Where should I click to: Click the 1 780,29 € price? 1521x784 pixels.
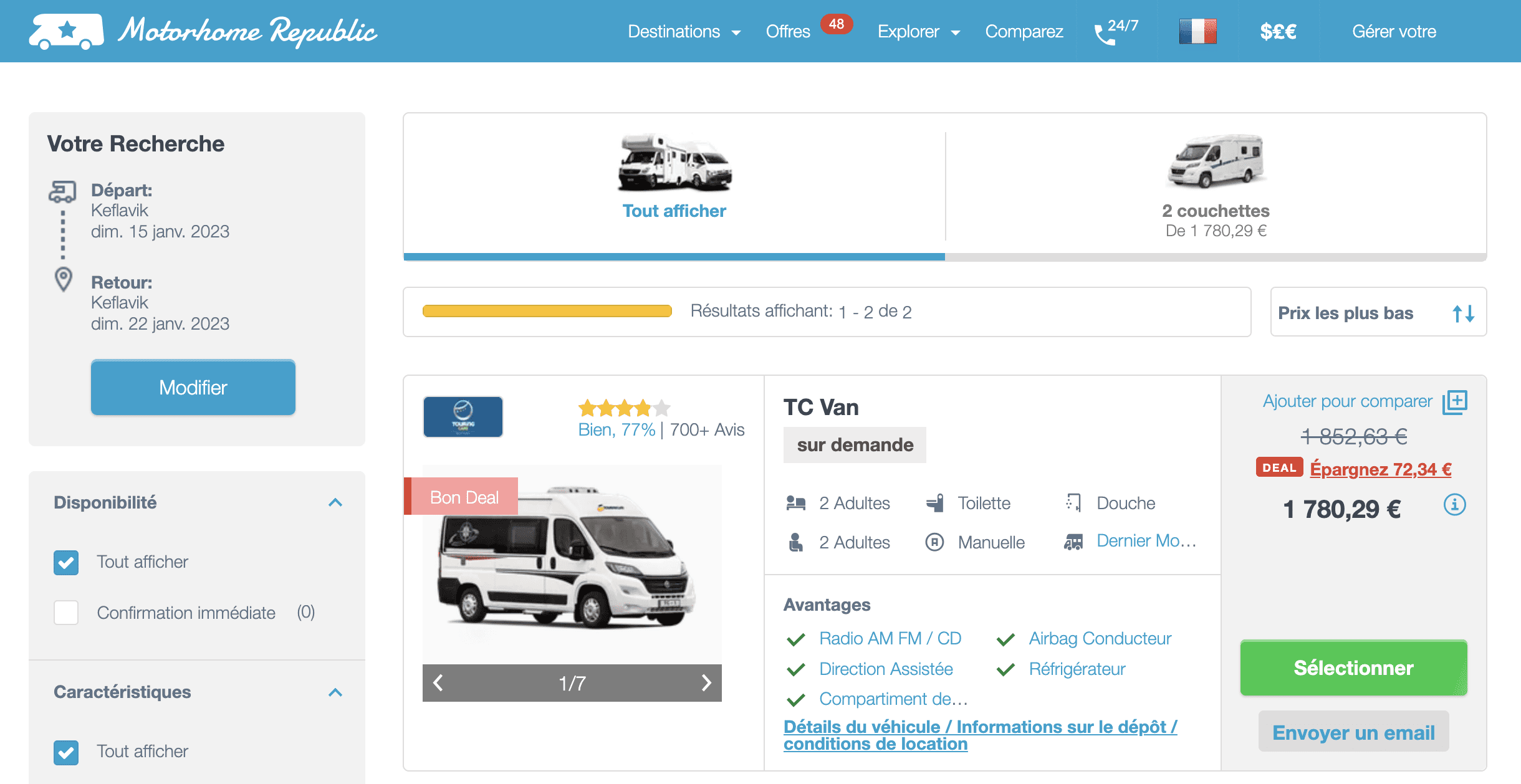click(x=1341, y=509)
